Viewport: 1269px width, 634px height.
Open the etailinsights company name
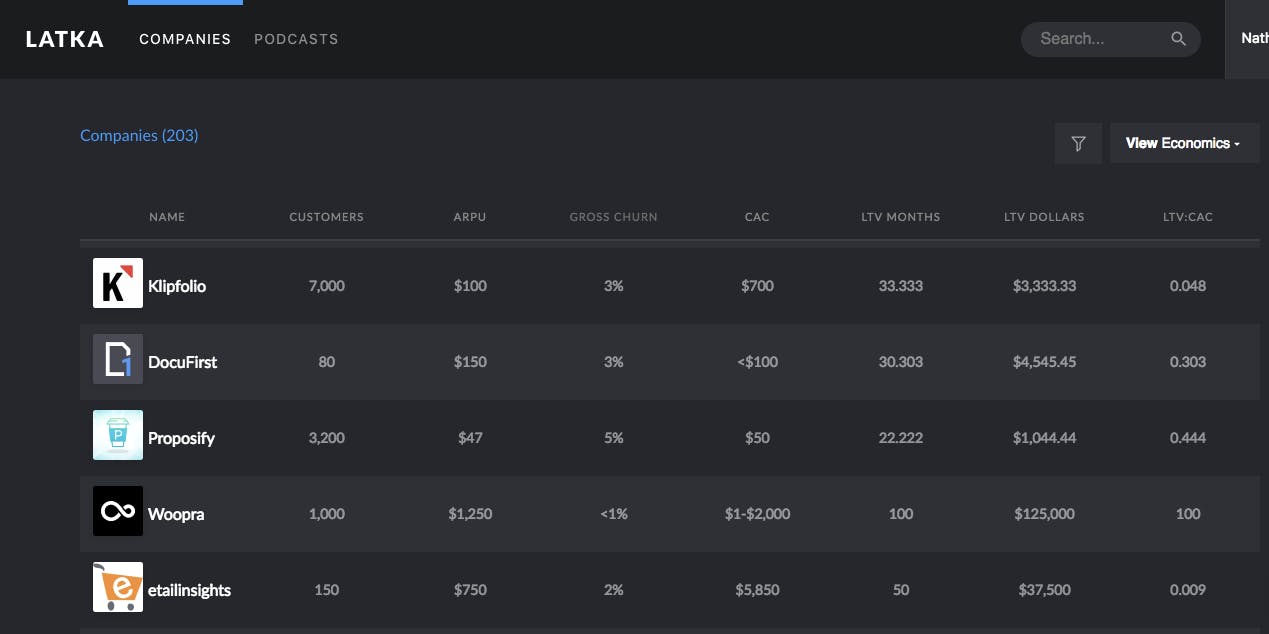pos(190,590)
